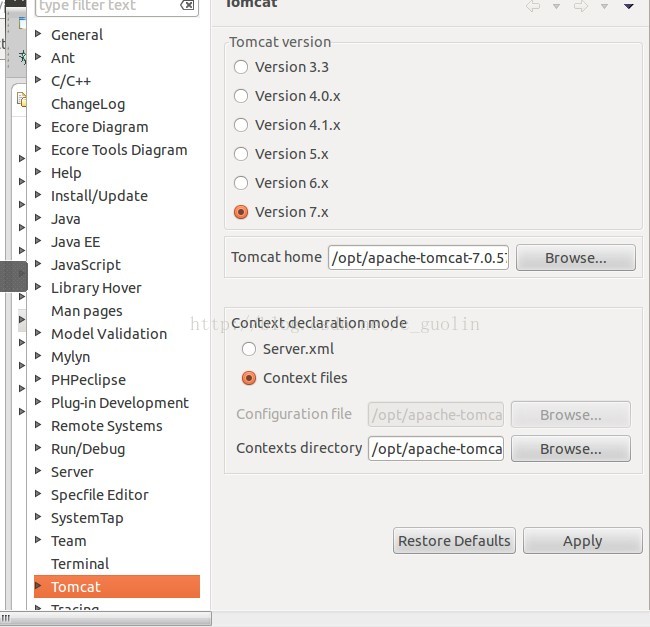Viewport: 650px width, 627px height.
Task: Expand the Tomcat preferences node
Action: [x=38, y=586]
